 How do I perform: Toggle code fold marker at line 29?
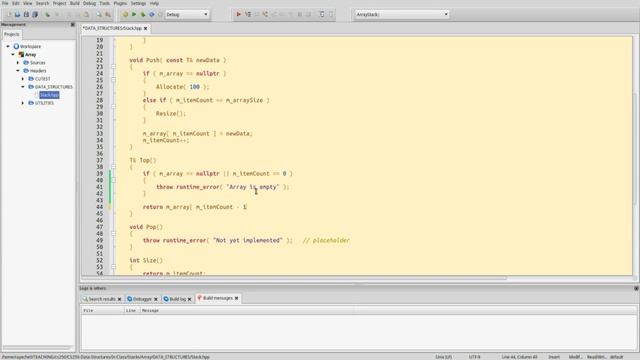point(113,107)
